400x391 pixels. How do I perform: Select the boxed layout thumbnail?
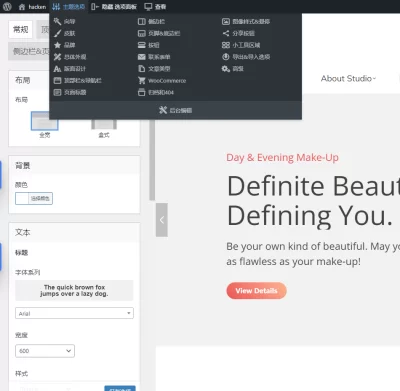coord(104,124)
